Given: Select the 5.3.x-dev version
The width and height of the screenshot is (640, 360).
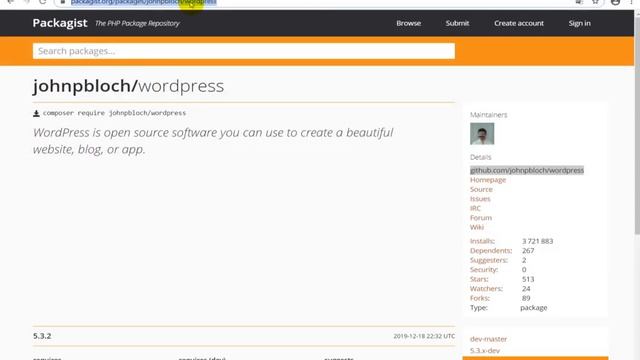Looking at the screenshot, I should click(484, 351).
